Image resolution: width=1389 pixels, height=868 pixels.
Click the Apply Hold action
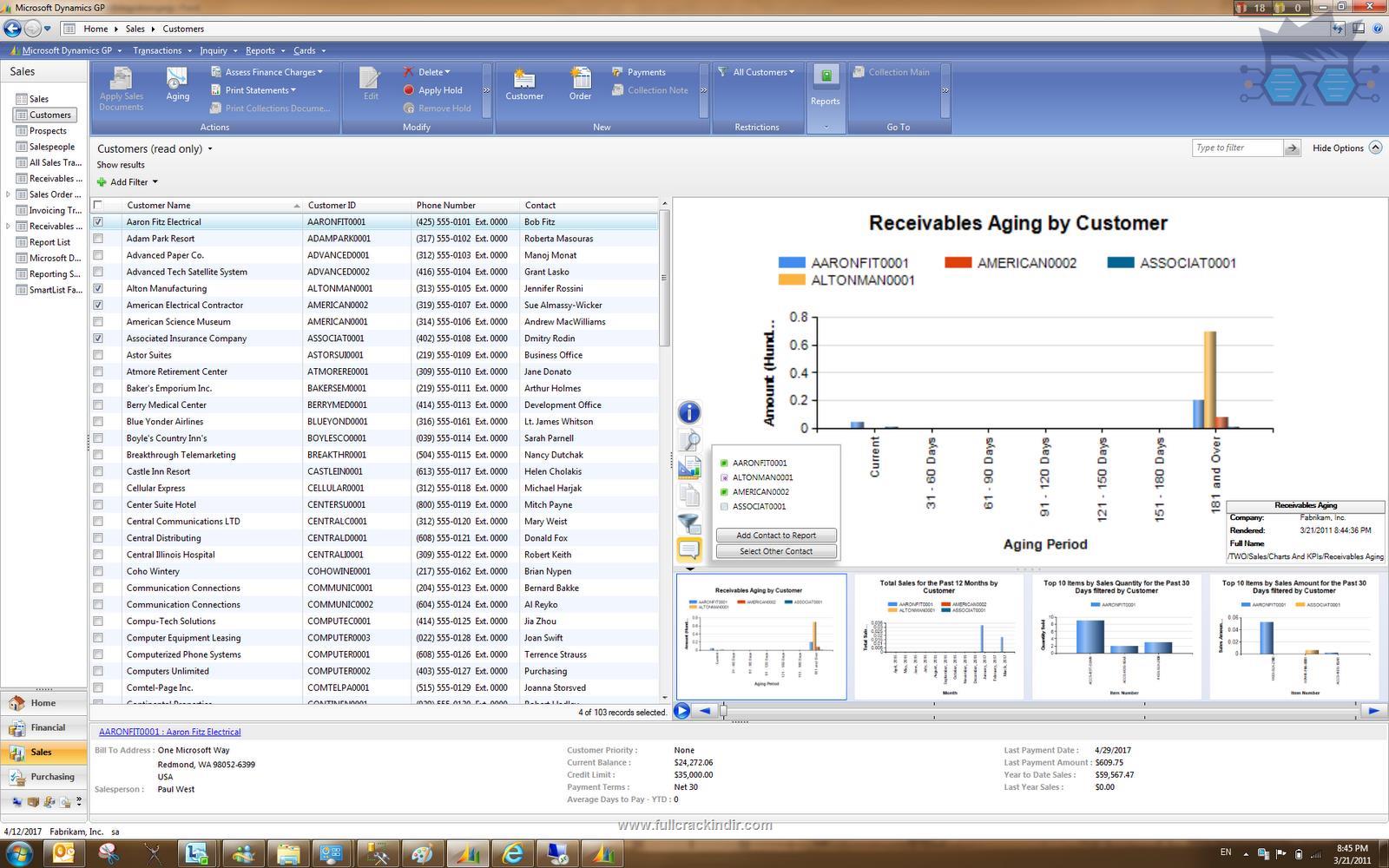432,90
